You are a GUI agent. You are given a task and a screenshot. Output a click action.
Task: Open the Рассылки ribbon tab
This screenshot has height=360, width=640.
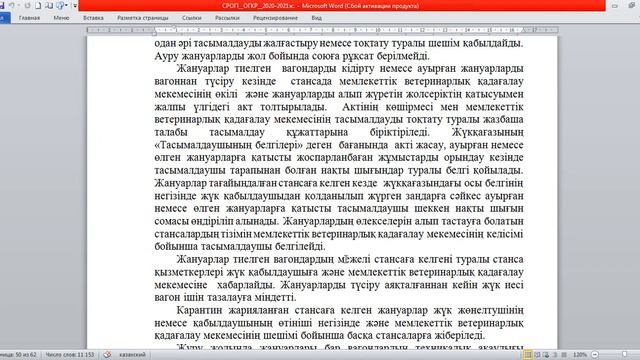click(227, 18)
